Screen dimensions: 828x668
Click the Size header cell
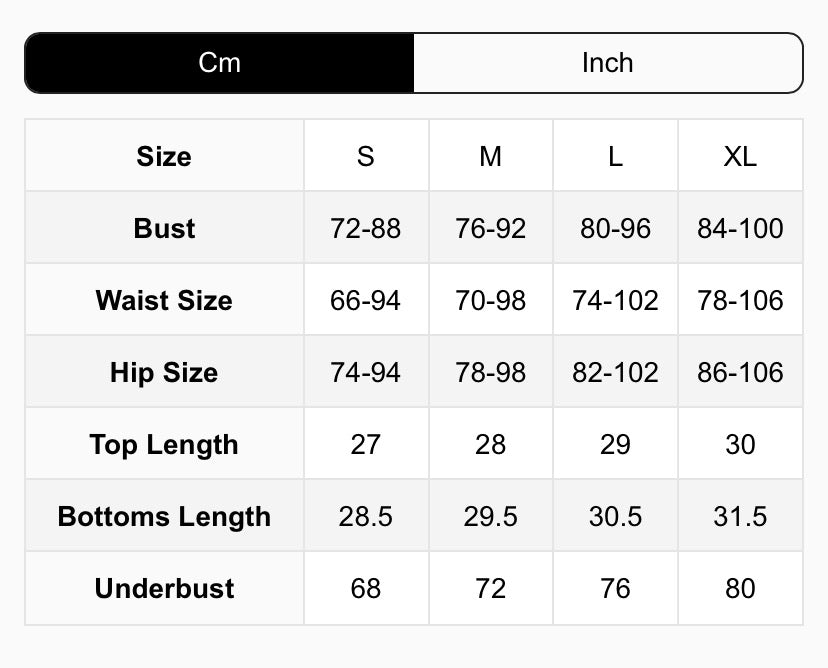pyautogui.click(x=164, y=156)
